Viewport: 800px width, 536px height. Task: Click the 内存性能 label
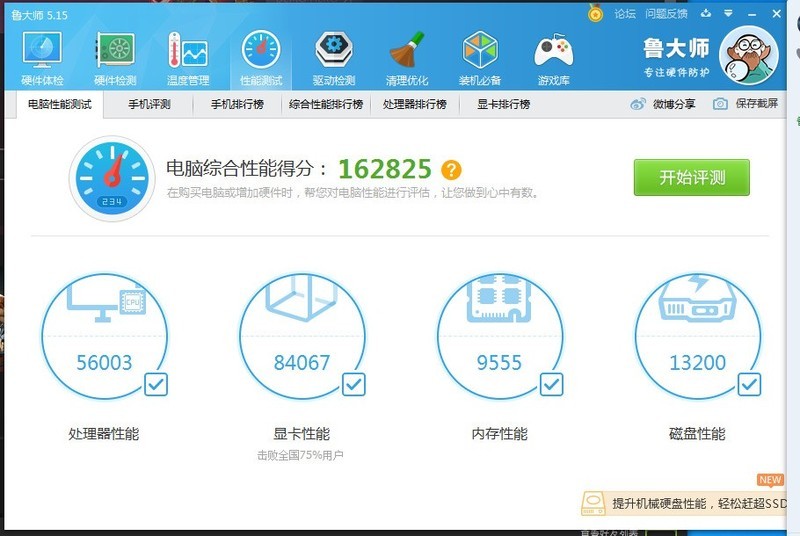[499, 434]
